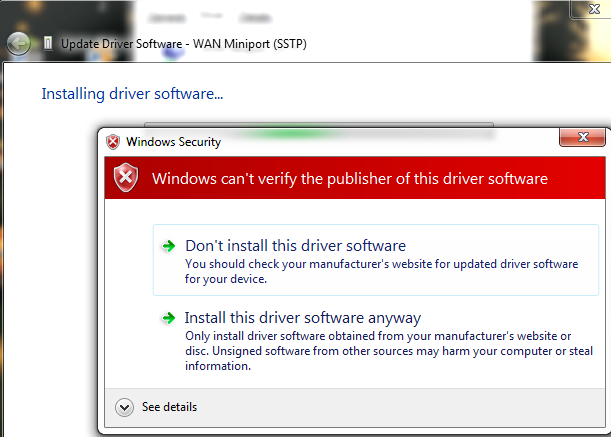This screenshot has width=611, height=437.
Task: Click 'Windows can't verify the publisher' banner text
Action: 350,179
